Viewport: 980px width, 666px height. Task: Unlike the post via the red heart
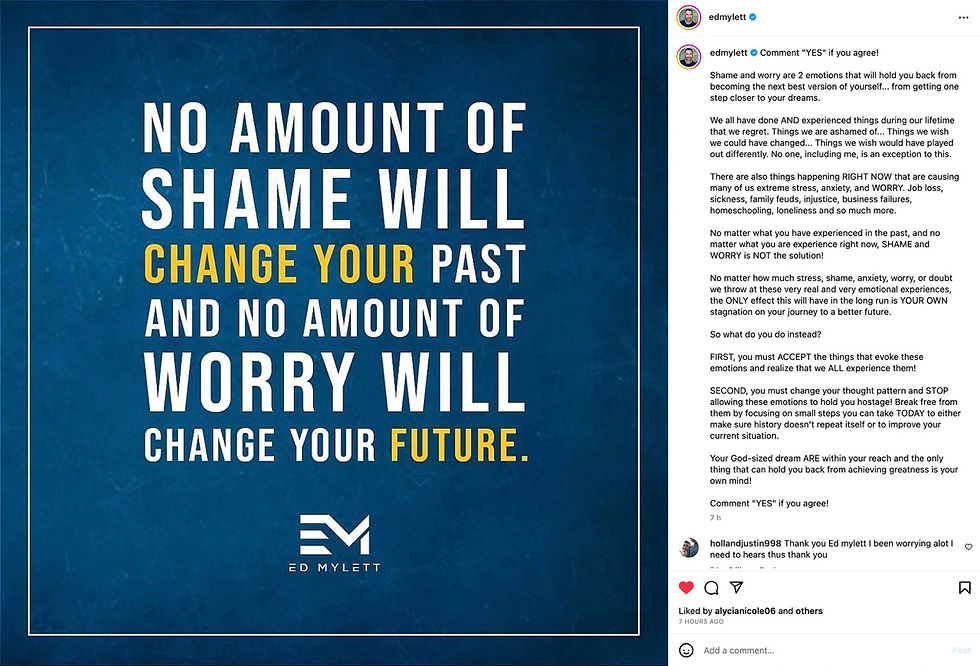pos(687,588)
